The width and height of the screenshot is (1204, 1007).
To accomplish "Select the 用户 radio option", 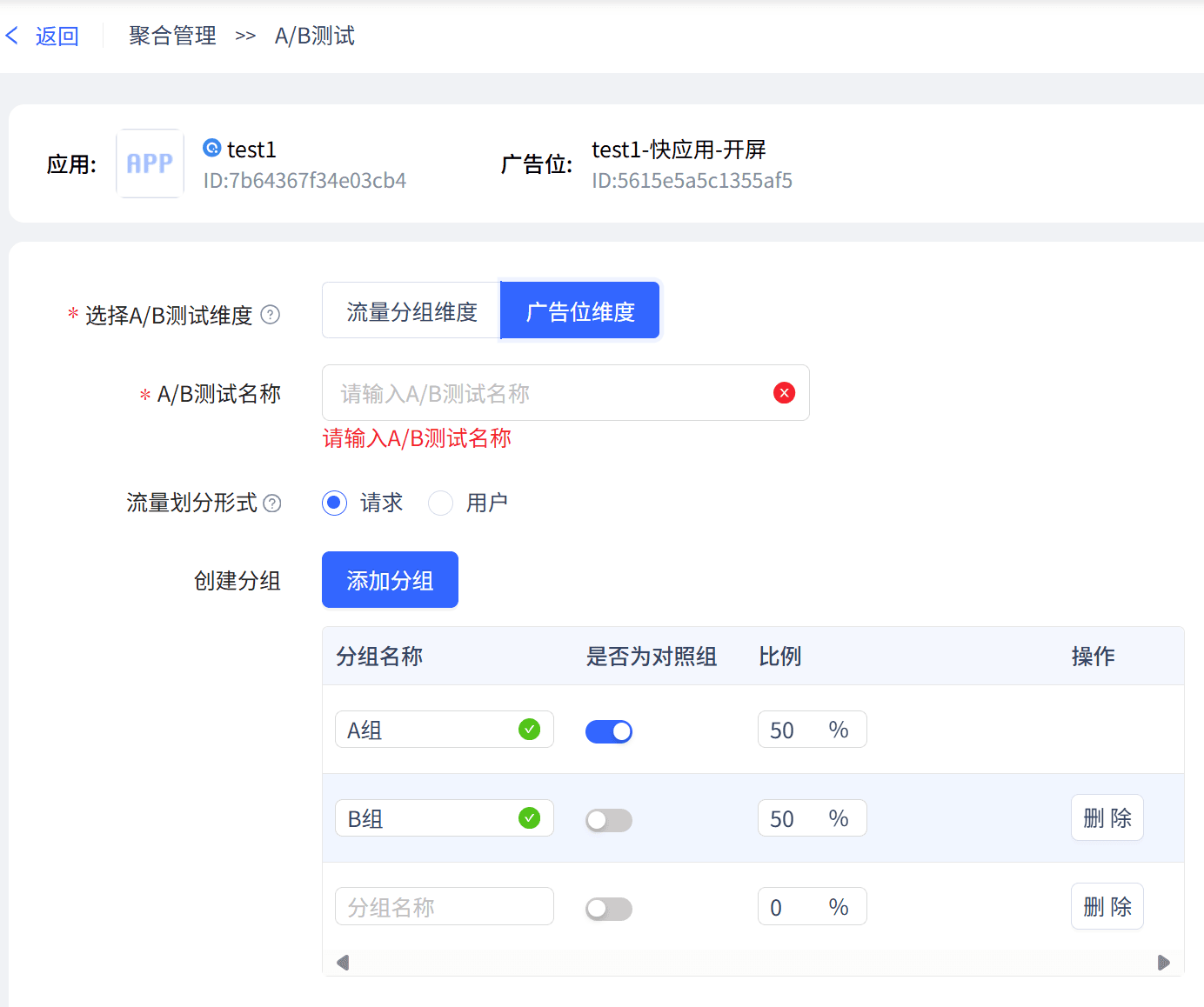I will (x=441, y=503).
